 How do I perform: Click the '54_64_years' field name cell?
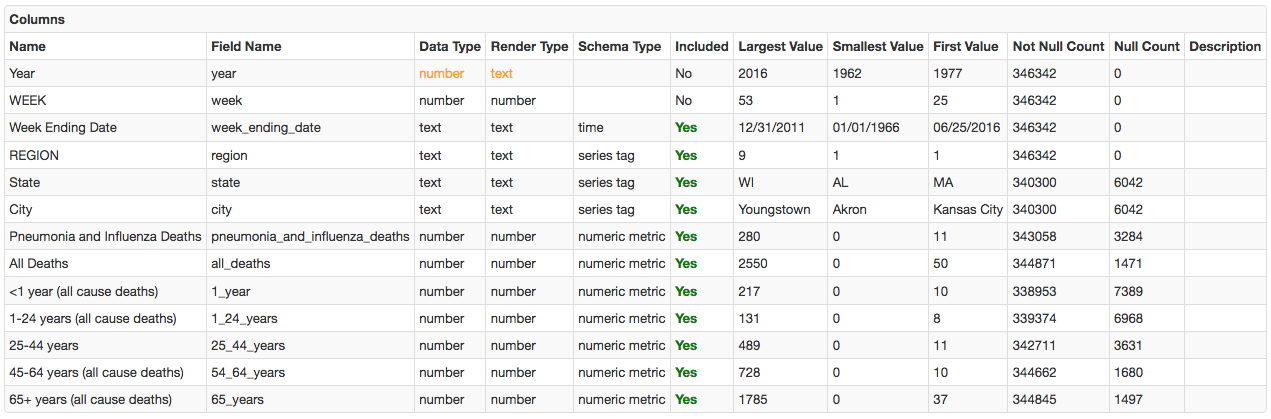(248, 373)
